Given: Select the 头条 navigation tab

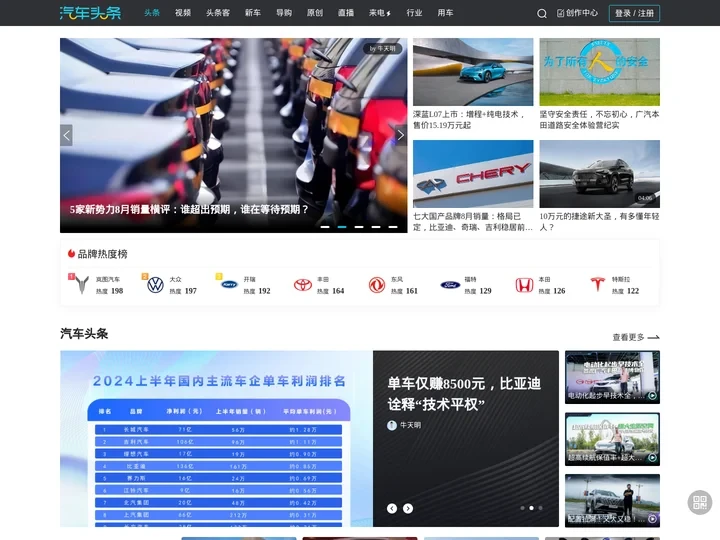Looking at the screenshot, I should tap(152, 13).
